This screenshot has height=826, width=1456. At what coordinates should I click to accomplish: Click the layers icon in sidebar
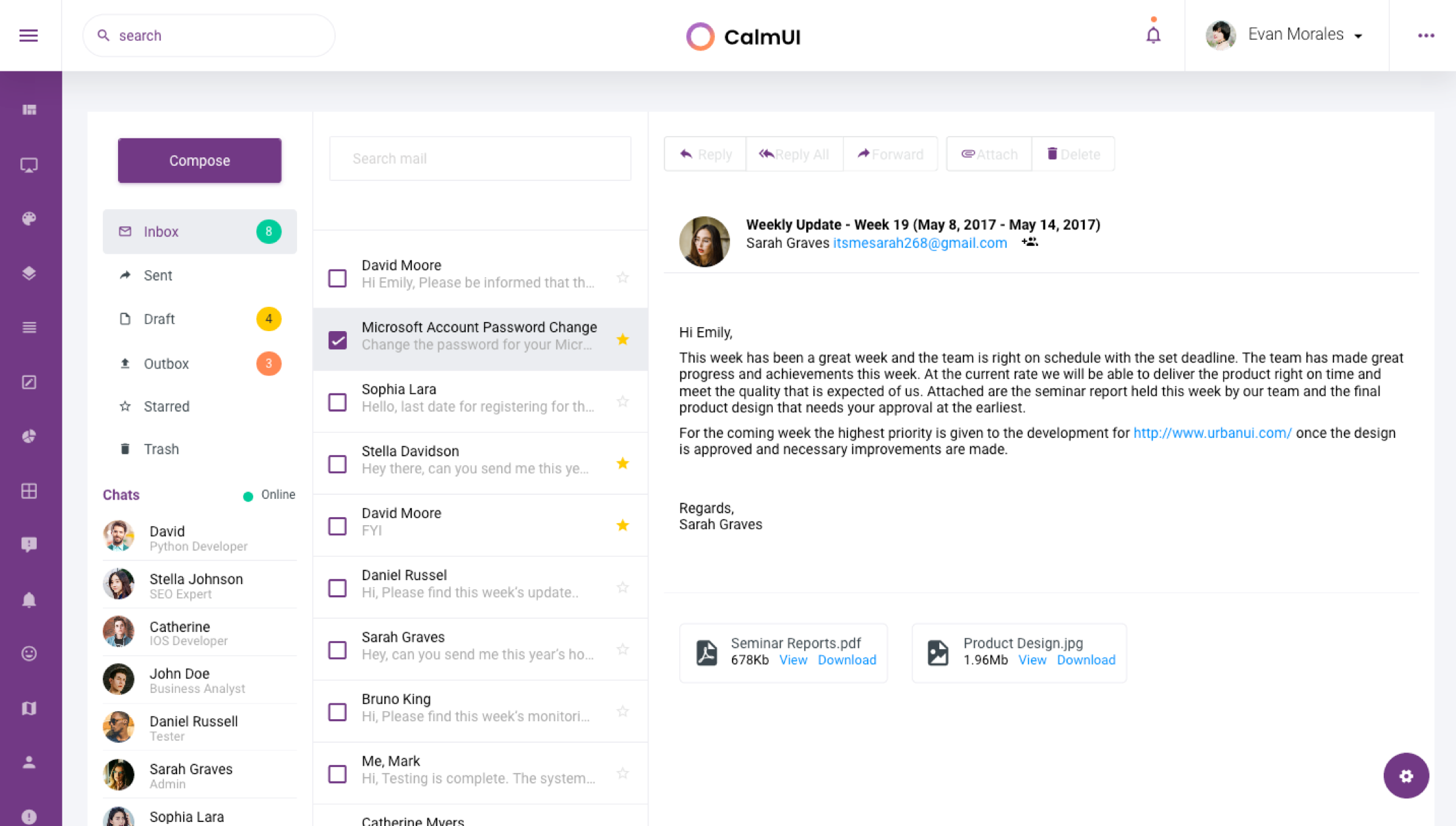[29, 273]
